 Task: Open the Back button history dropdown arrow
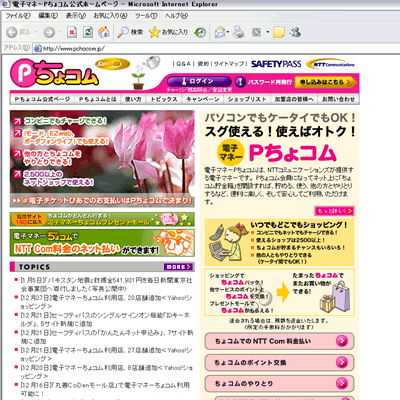point(36,32)
